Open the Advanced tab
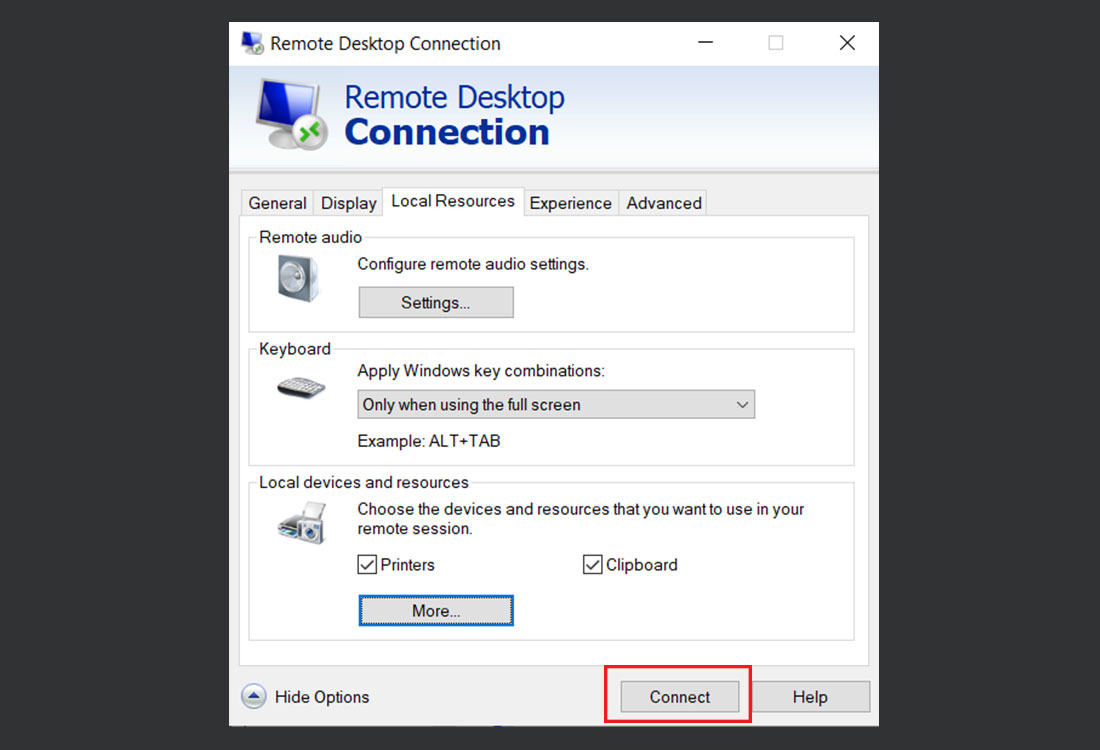1100x750 pixels. [664, 203]
